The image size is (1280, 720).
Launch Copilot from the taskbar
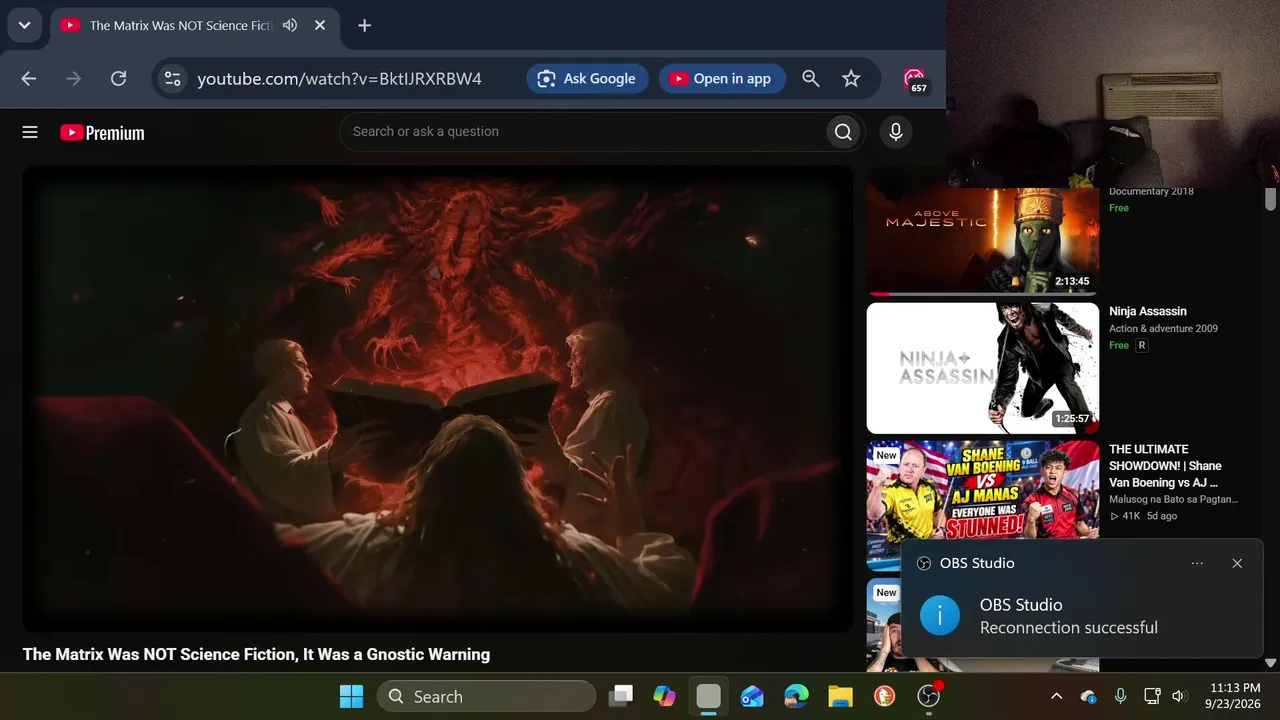[665, 696]
